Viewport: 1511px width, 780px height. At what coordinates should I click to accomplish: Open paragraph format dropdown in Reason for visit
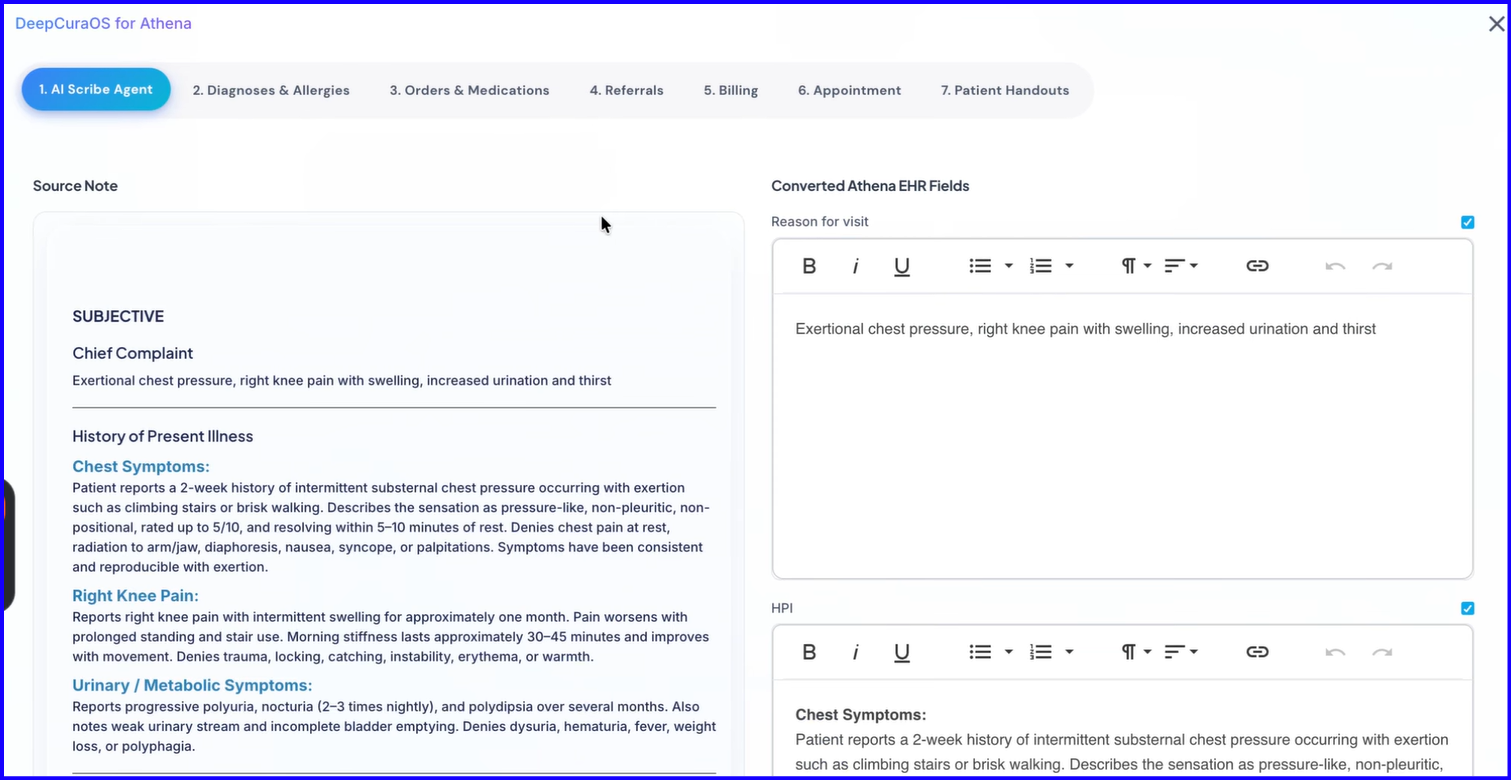click(1136, 266)
